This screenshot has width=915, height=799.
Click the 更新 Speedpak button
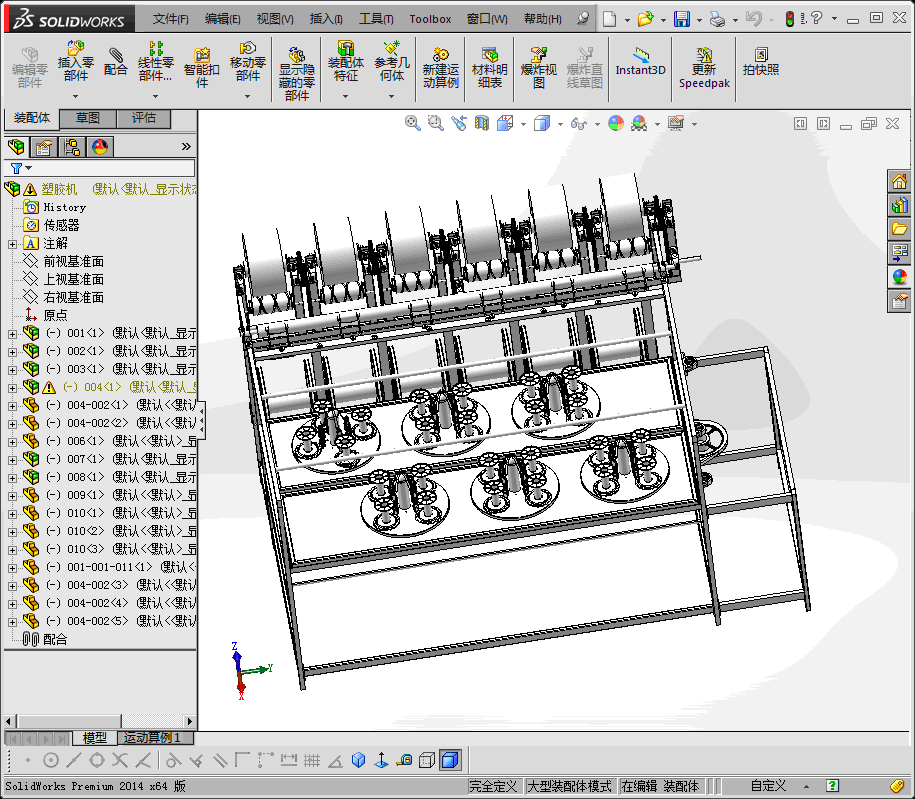pos(704,67)
